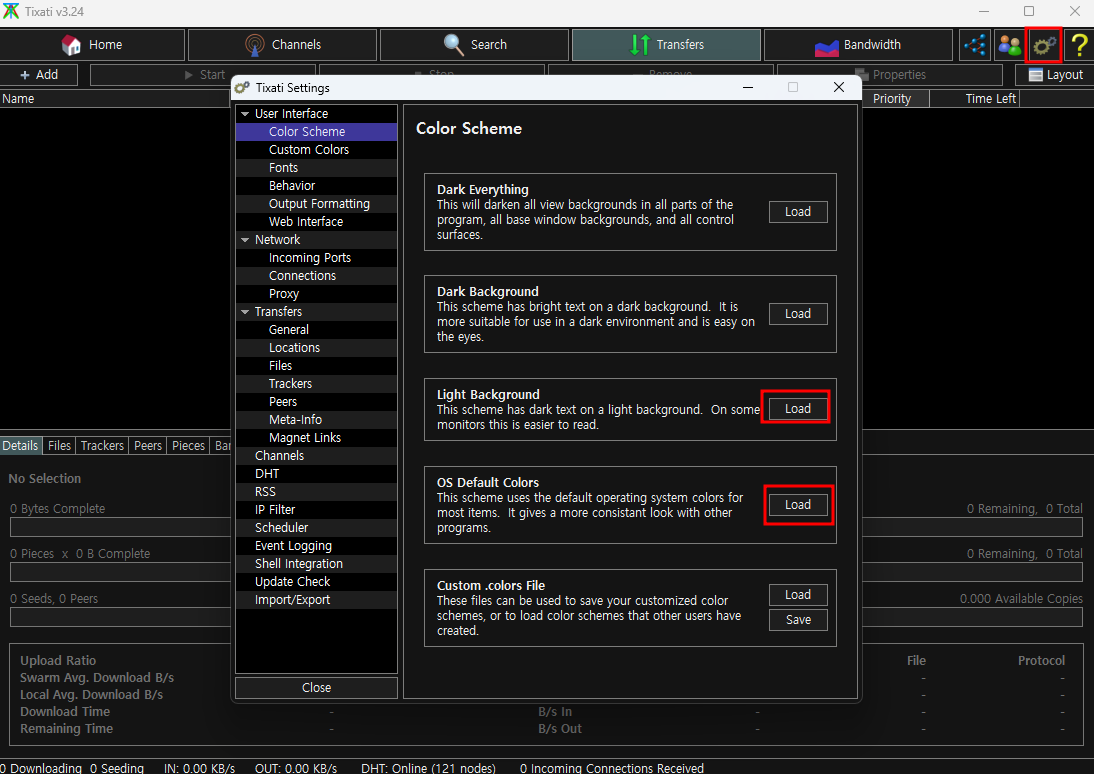Collapse the Transfers tree section
The image size is (1094, 774).
pyautogui.click(x=245, y=311)
